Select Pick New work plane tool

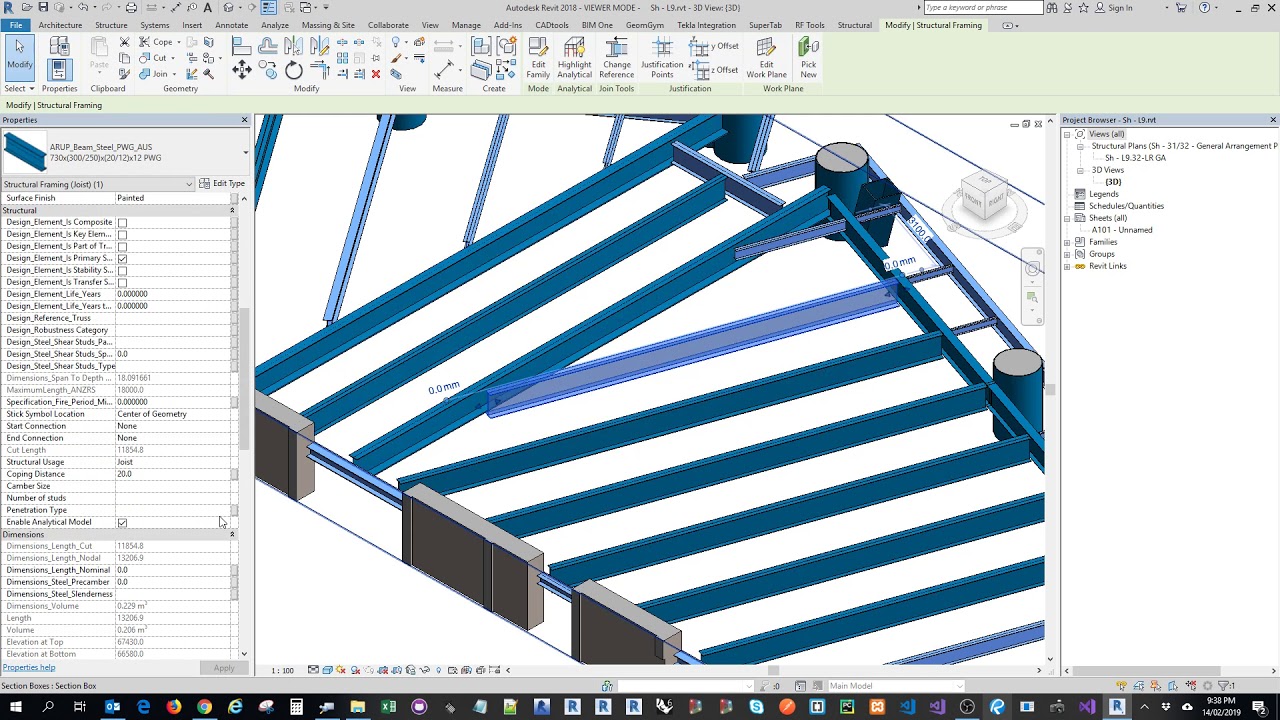[808, 58]
